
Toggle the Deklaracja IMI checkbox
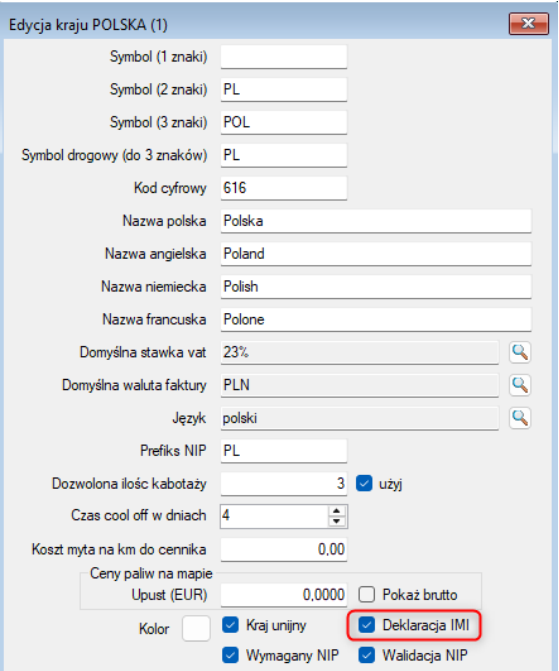[x=366, y=625]
